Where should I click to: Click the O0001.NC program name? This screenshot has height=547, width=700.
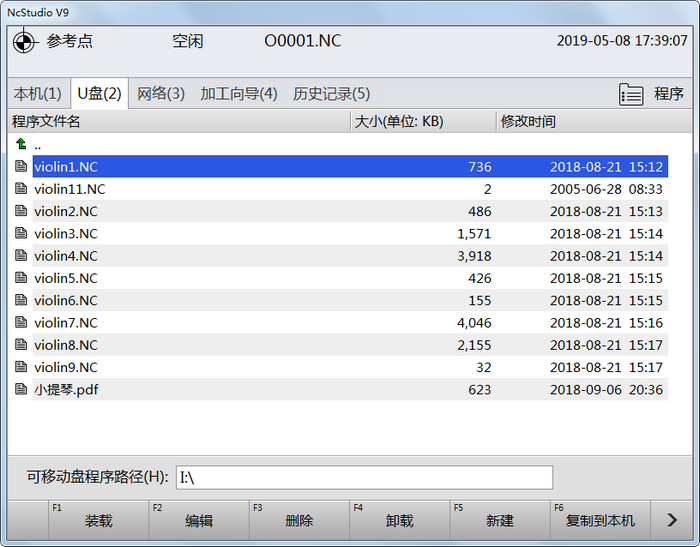(303, 41)
